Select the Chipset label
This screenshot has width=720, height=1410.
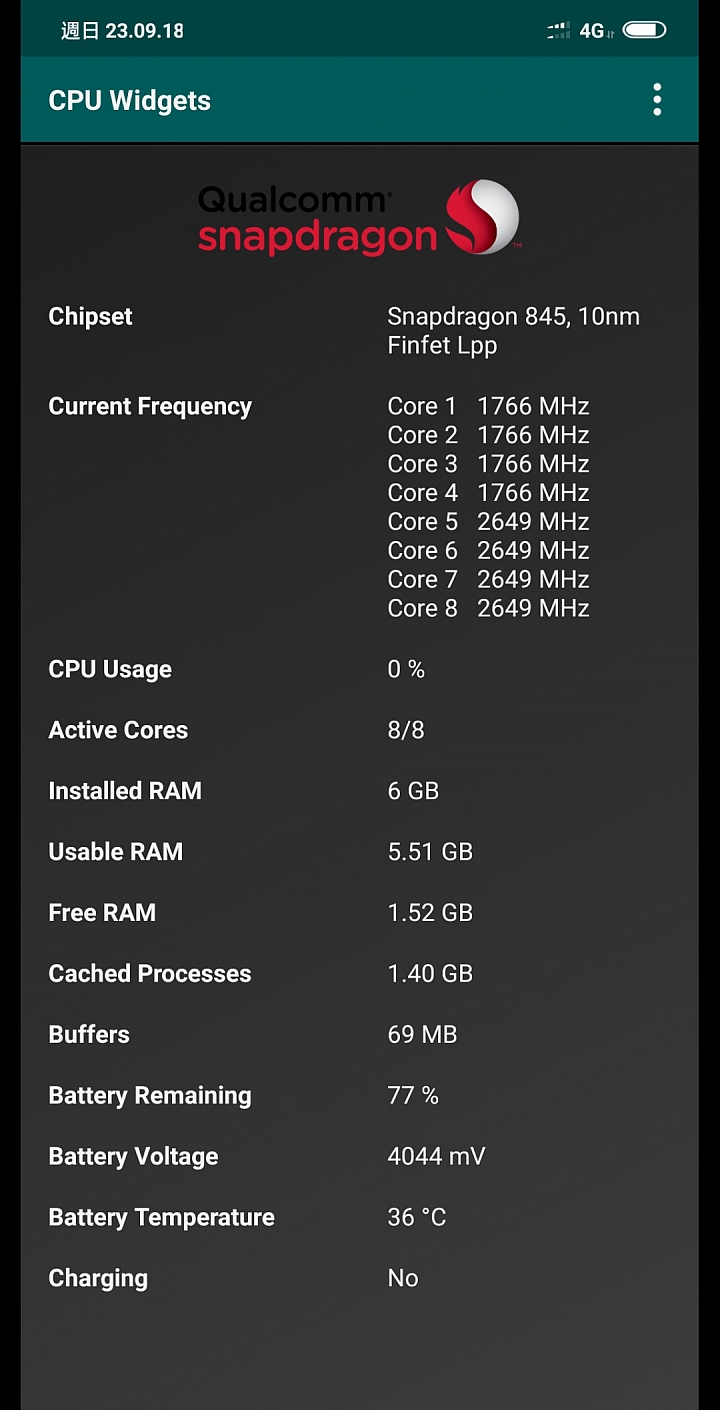(90, 316)
